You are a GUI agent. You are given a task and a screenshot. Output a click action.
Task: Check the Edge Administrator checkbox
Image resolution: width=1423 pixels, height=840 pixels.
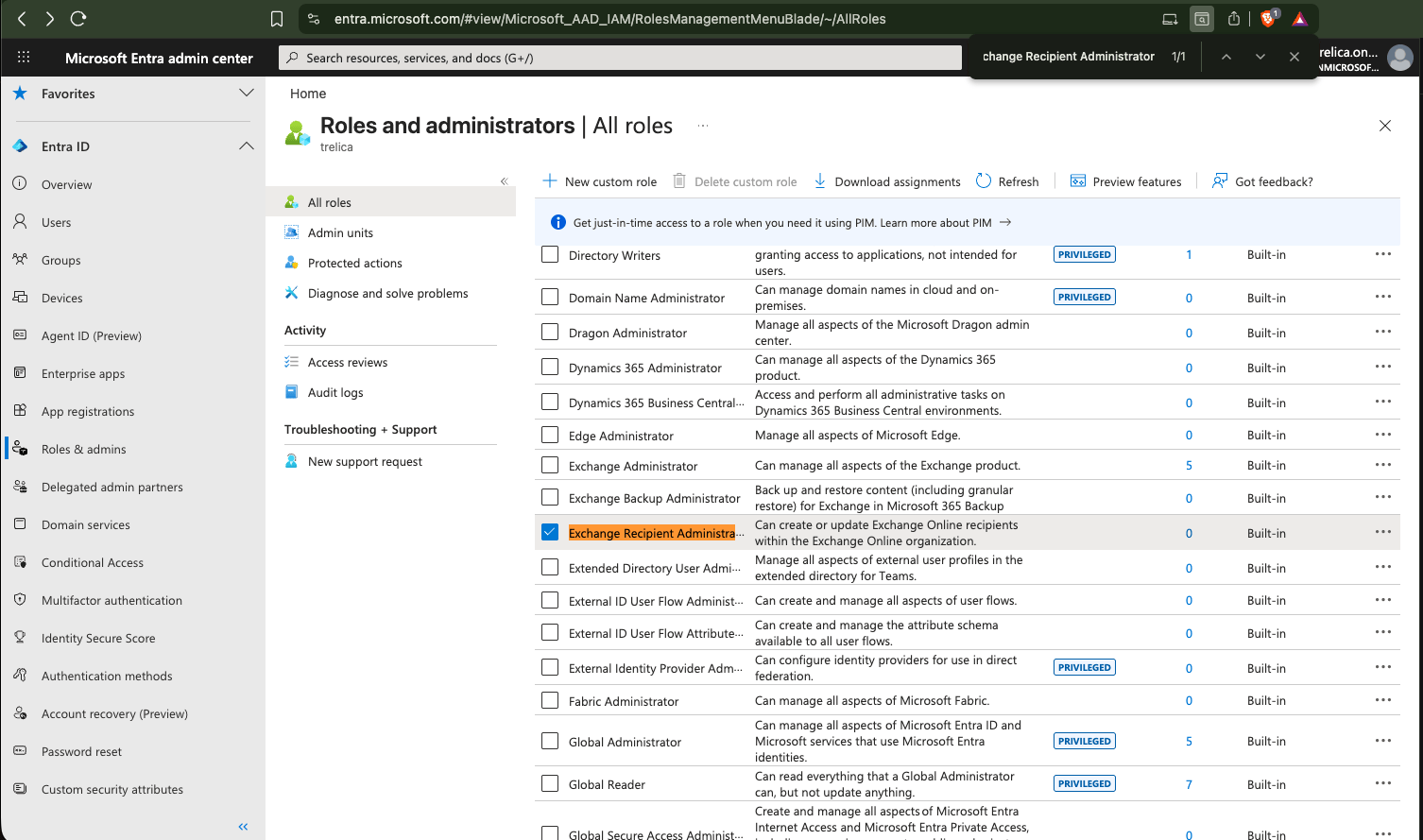550,435
